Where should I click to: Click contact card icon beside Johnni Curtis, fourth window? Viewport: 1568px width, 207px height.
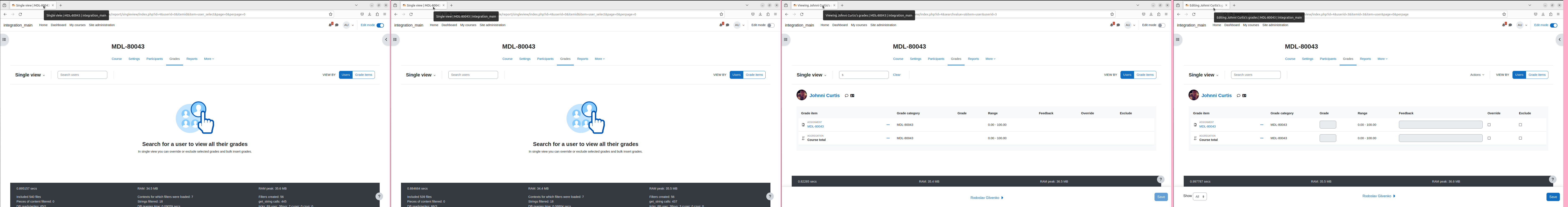[x=1244, y=96]
